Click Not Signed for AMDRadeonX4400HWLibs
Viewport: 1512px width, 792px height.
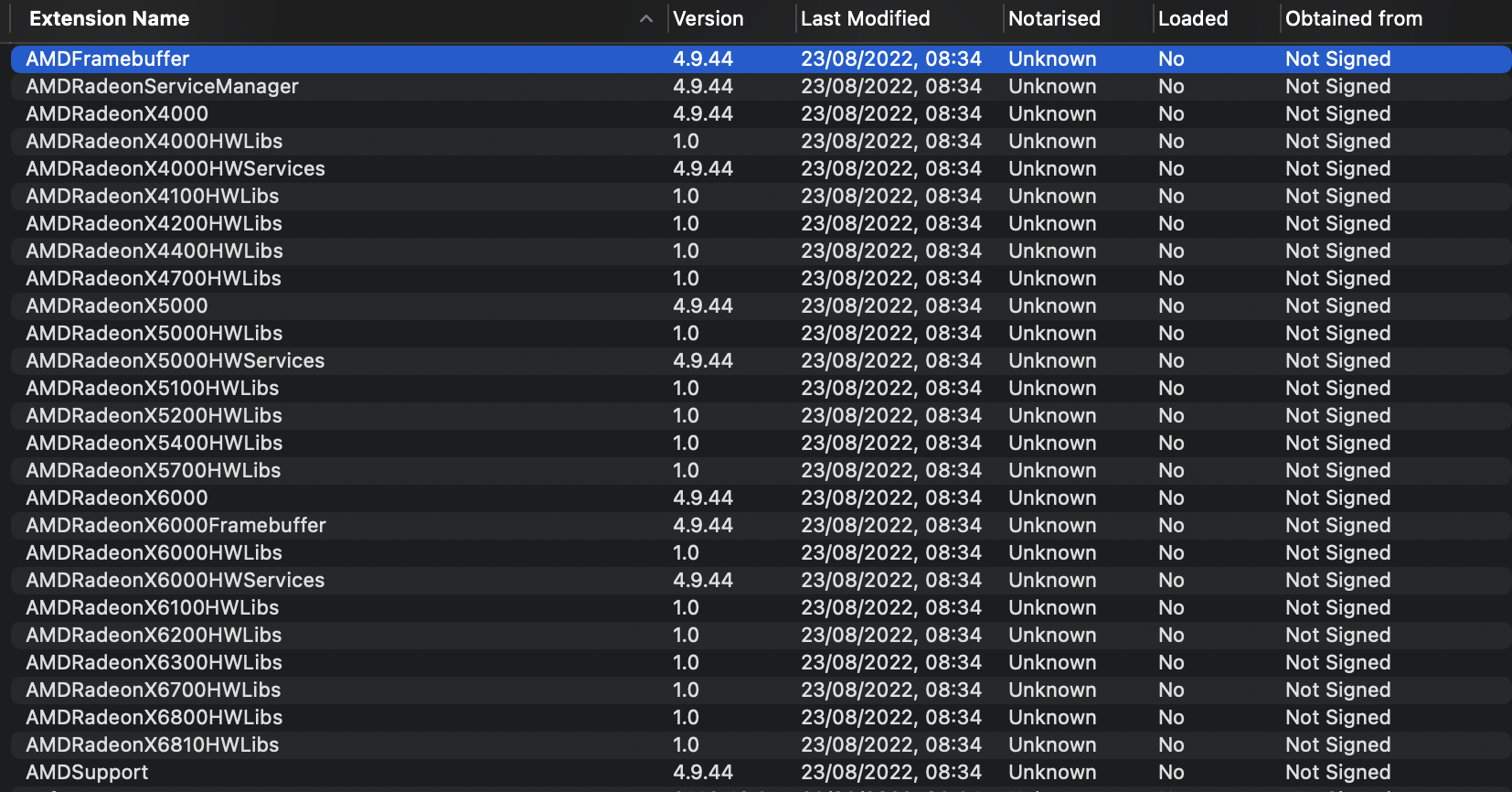coord(1338,251)
